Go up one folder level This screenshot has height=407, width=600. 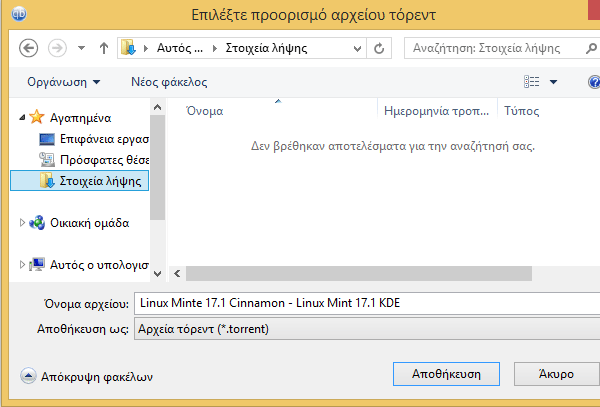click(104, 48)
